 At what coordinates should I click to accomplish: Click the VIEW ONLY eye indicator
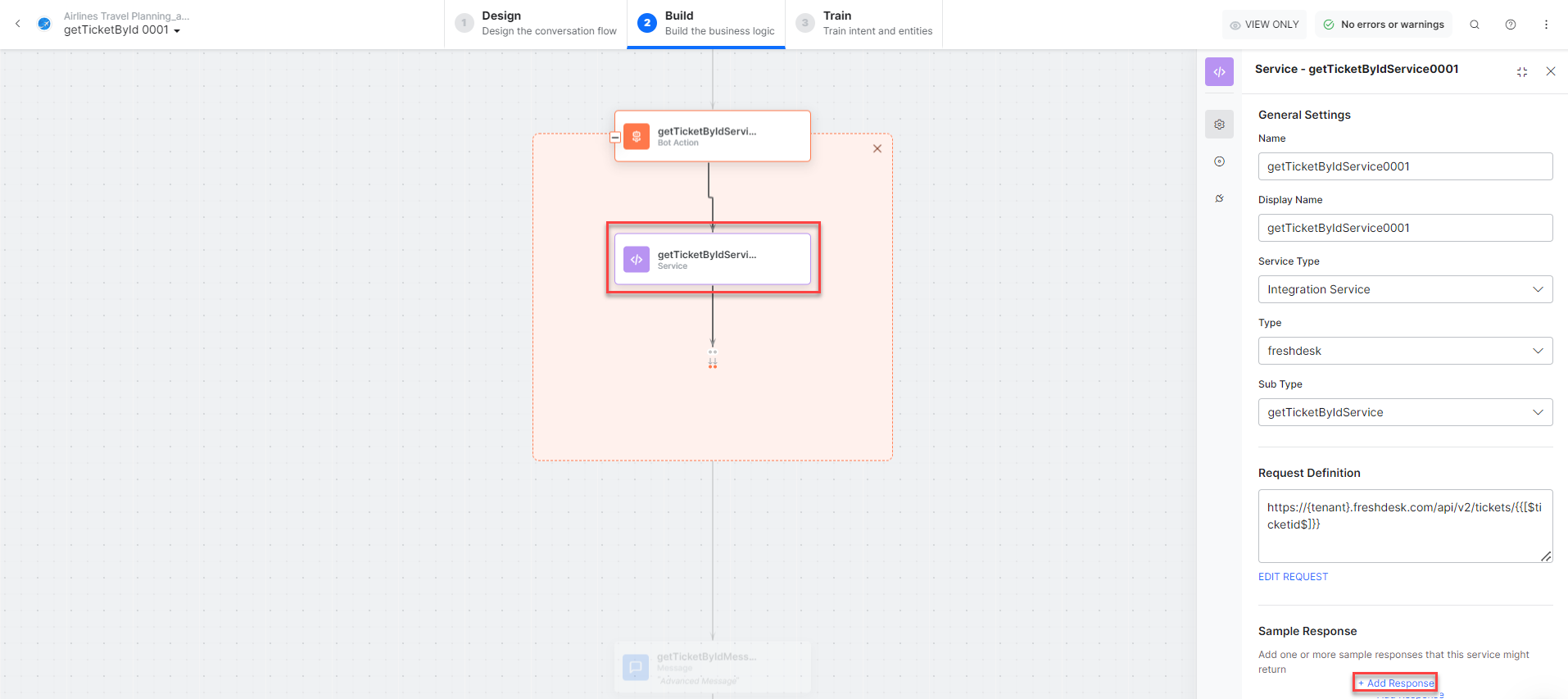pyautogui.click(x=1264, y=25)
